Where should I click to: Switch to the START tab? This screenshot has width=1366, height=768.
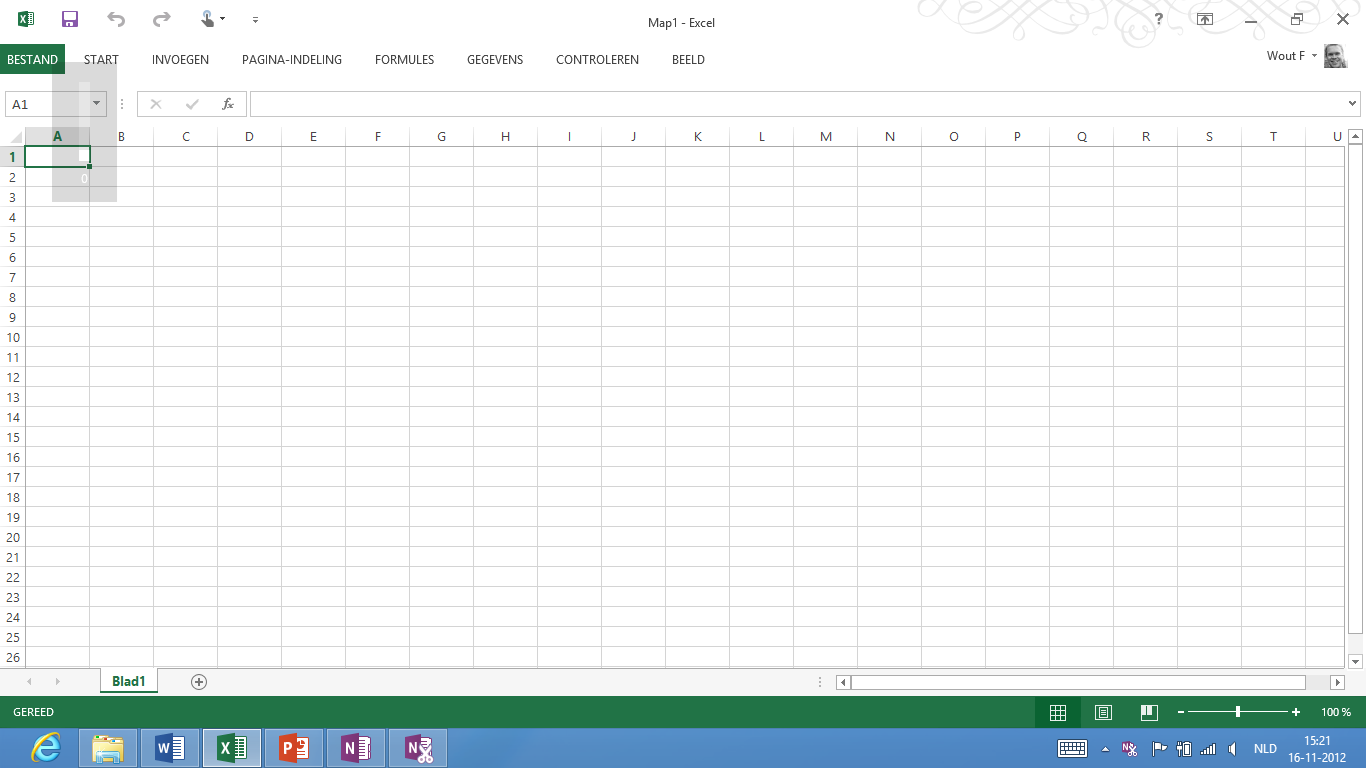tap(101, 60)
